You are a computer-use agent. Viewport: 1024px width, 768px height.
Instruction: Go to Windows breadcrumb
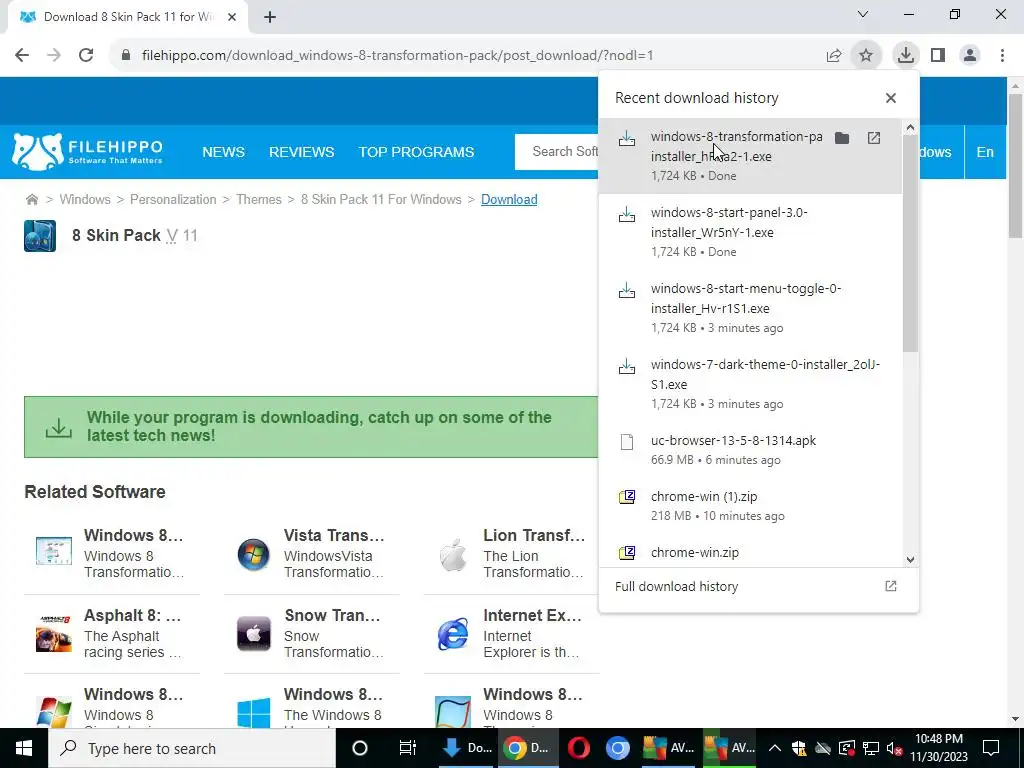tap(85, 200)
